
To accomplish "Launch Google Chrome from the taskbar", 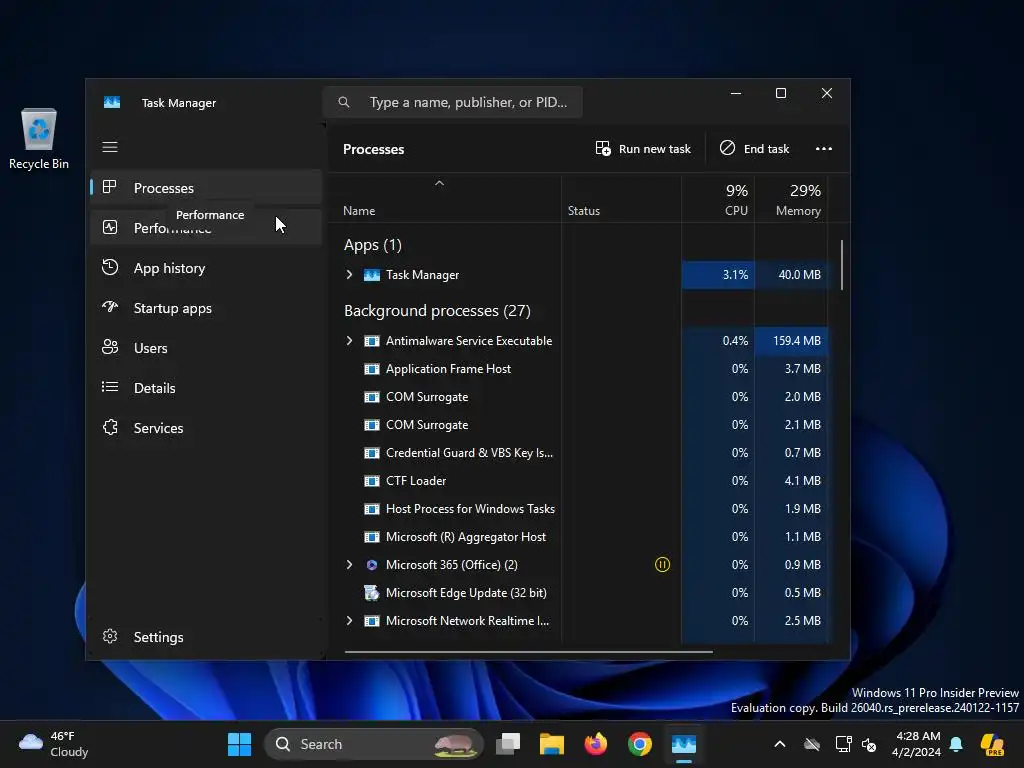I will point(640,744).
